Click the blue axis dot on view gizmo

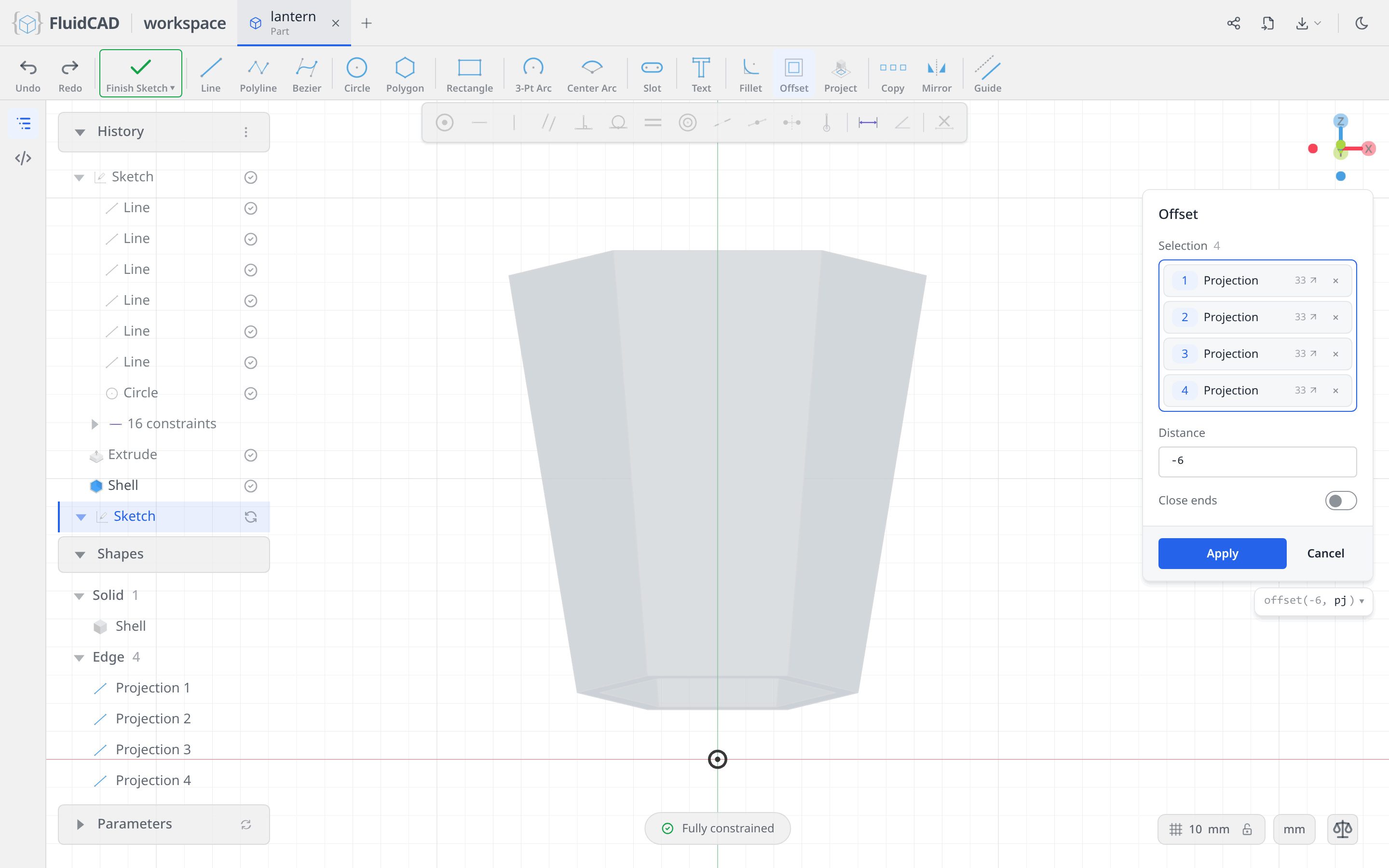(x=1340, y=176)
